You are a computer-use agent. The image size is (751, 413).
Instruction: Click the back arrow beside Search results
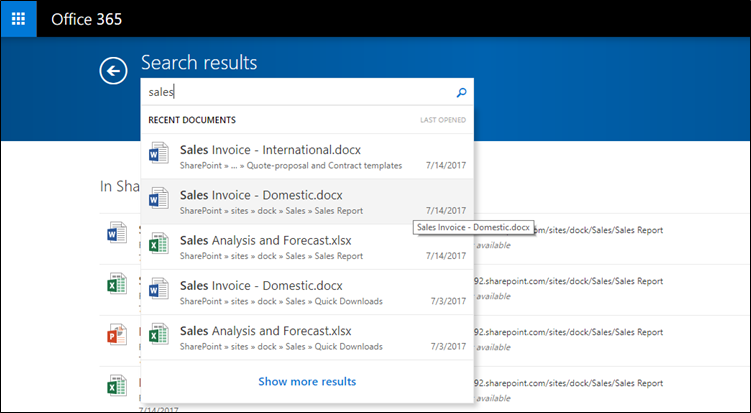(114, 71)
